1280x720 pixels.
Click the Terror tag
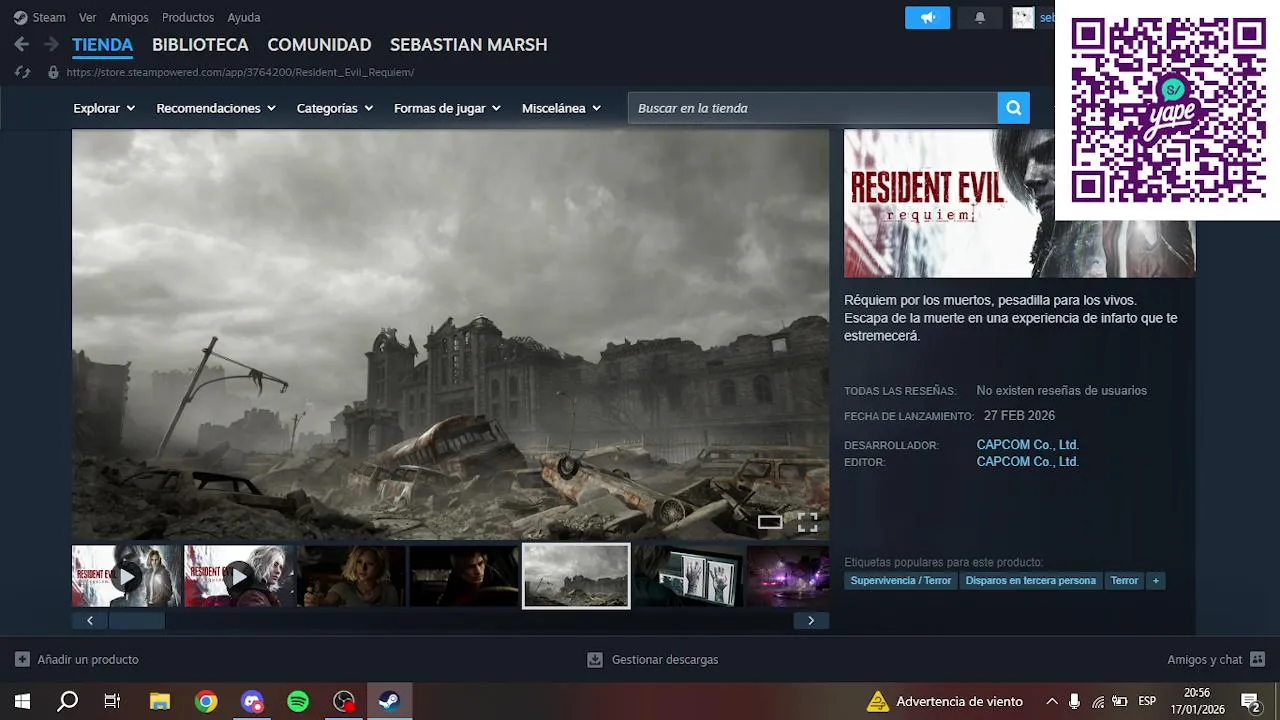coord(1124,581)
